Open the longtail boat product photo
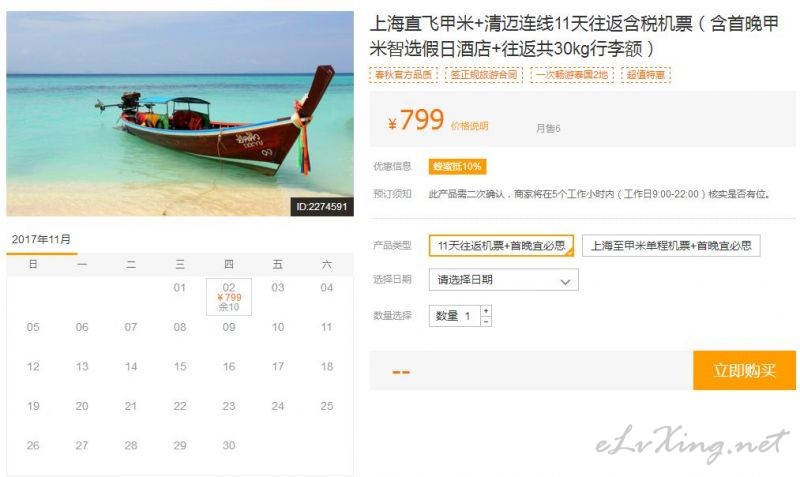The width and height of the screenshot is (800, 477). [180, 113]
